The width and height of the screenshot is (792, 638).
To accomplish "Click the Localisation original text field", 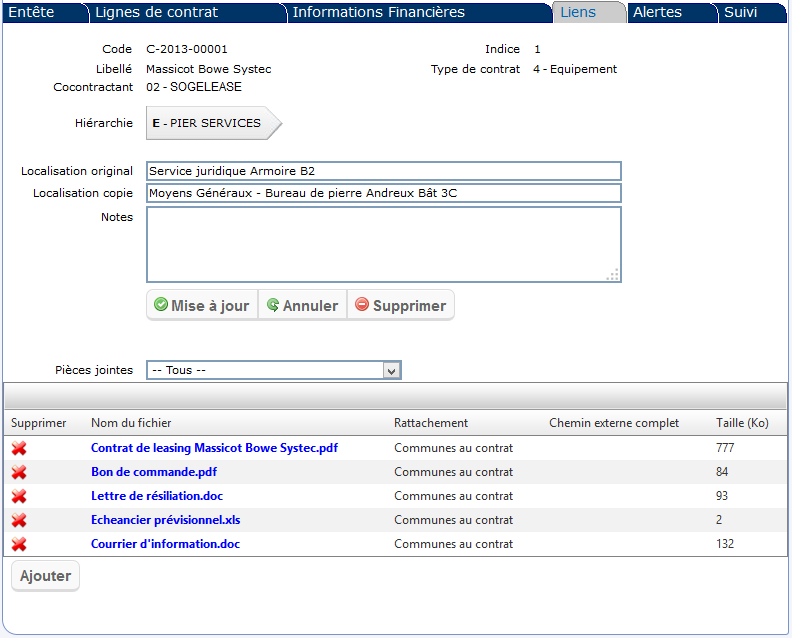I will click(x=383, y=171).
